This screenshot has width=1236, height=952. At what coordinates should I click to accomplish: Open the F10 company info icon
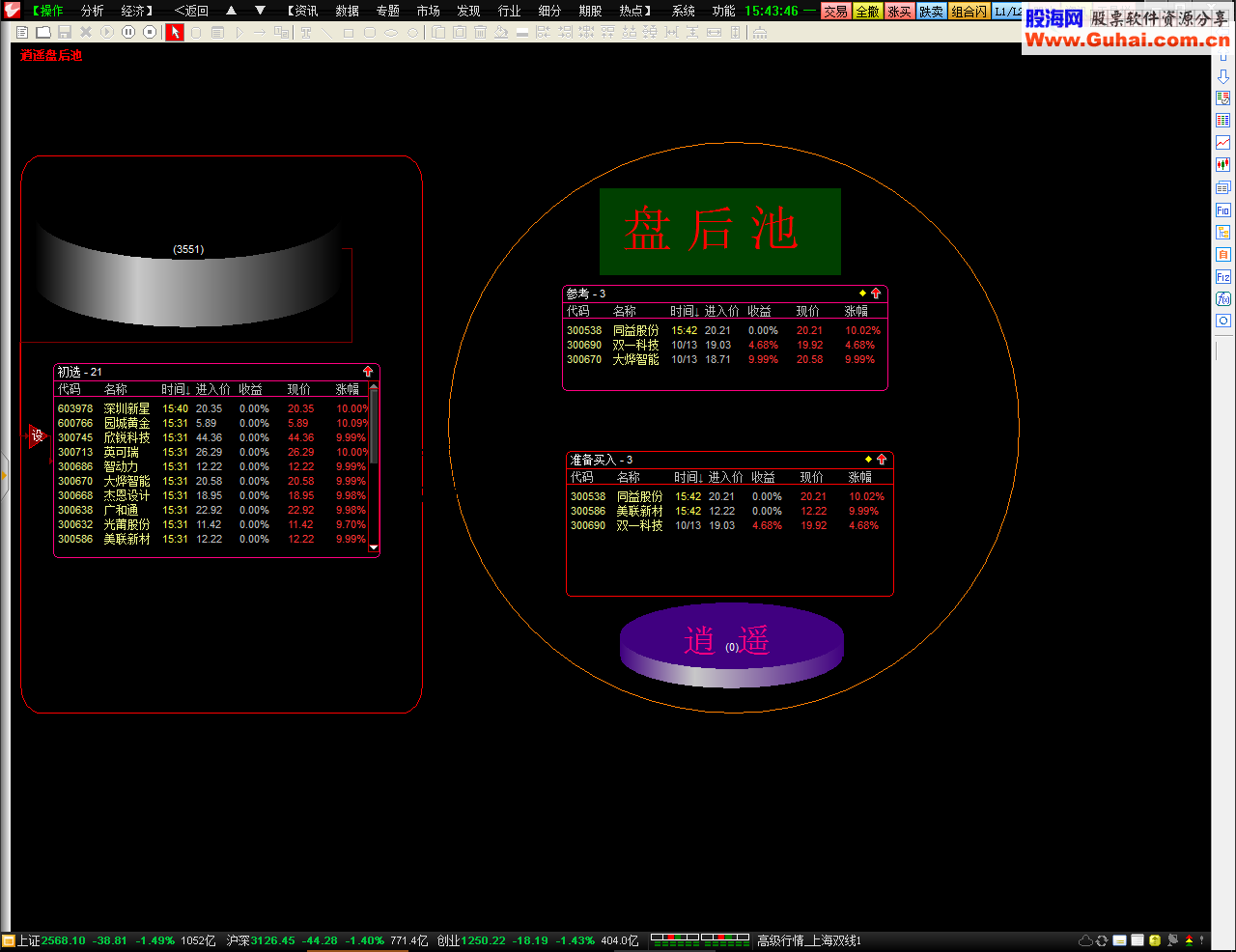[1223, 210]
